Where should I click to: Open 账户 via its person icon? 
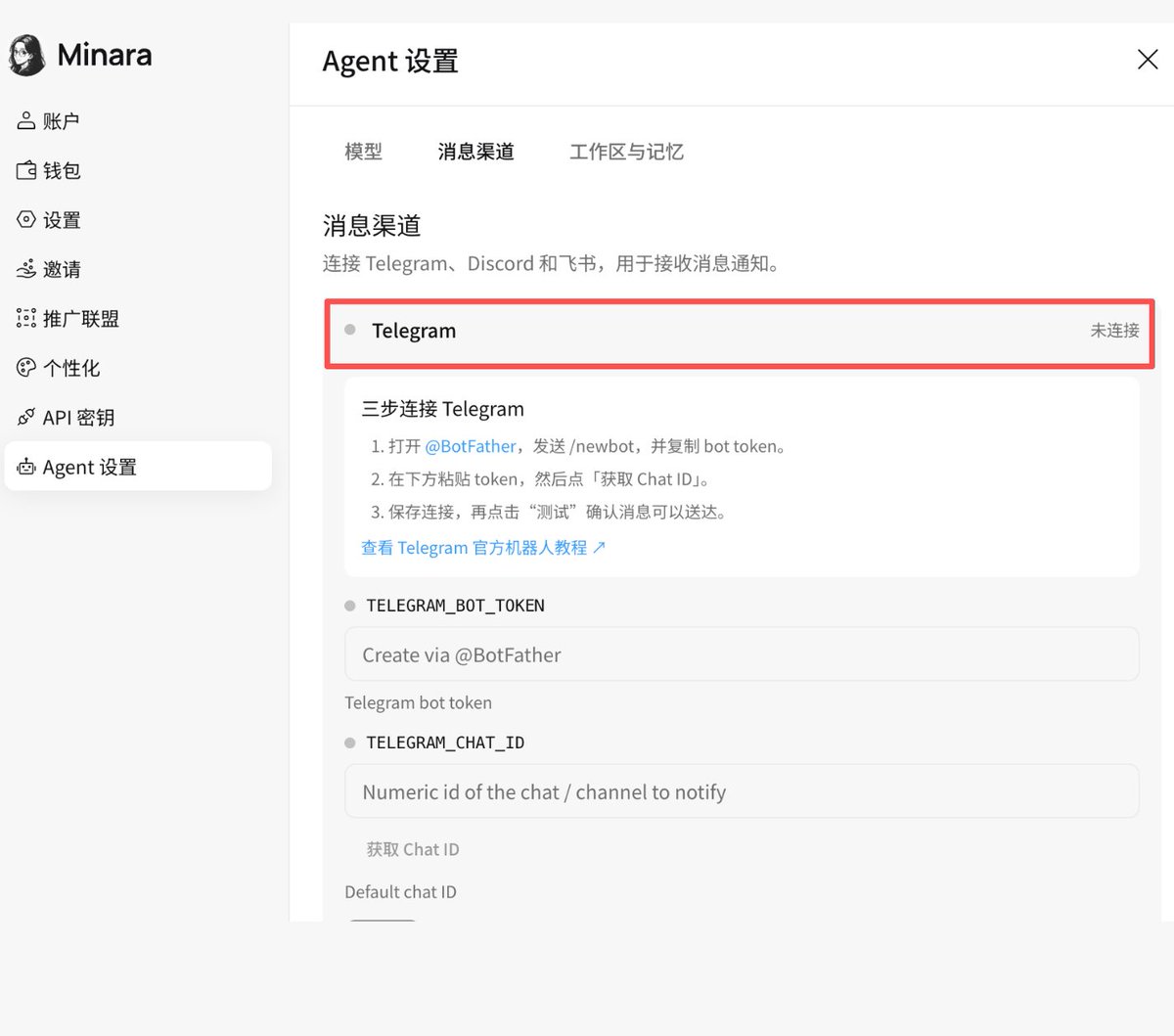26,120
